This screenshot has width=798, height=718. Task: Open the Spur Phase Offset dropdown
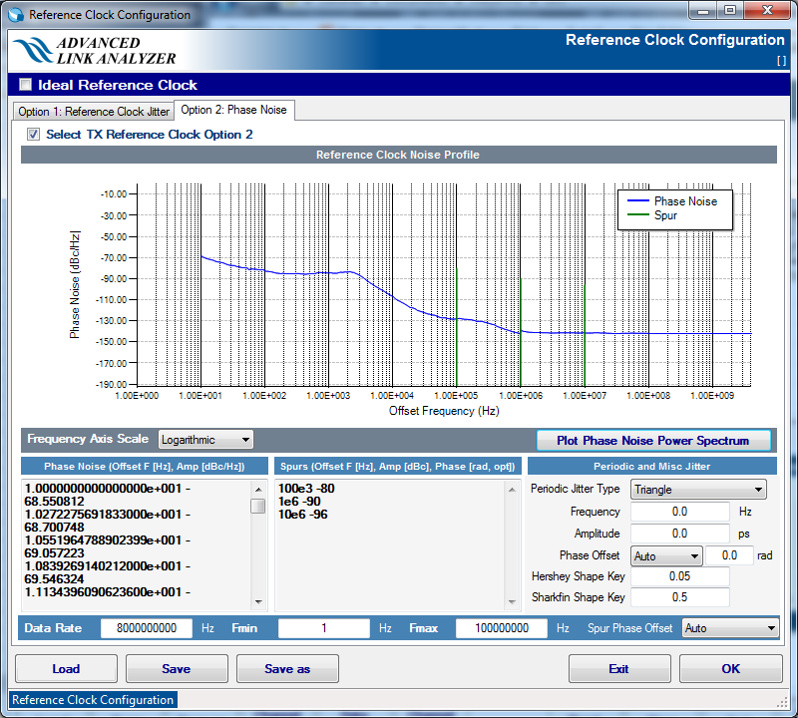(729, 628)
